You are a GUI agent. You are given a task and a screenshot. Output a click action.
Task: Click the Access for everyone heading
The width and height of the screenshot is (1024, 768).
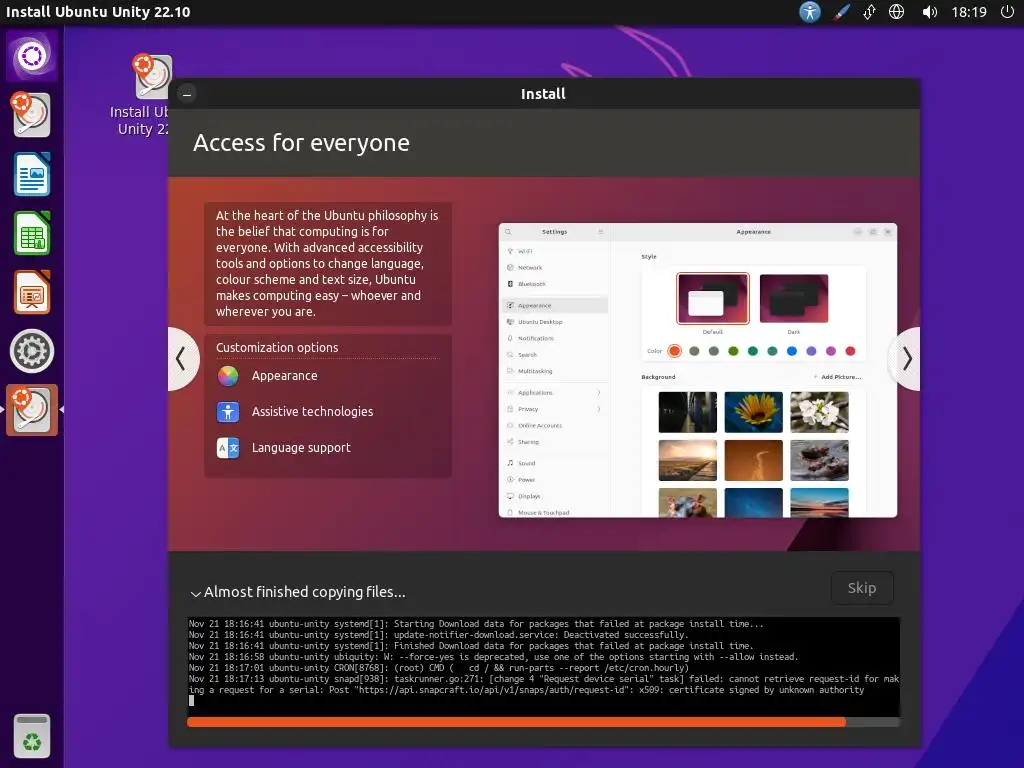tap(301, 143)
